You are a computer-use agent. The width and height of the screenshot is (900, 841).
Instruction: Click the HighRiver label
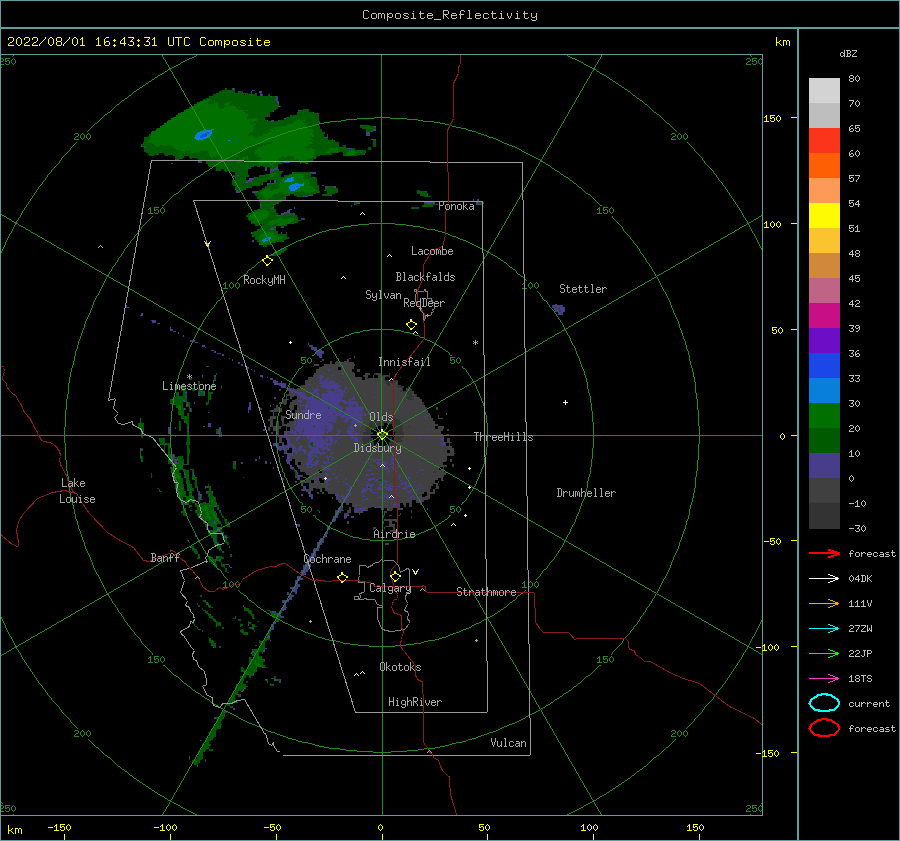click(x=415, y=702)
